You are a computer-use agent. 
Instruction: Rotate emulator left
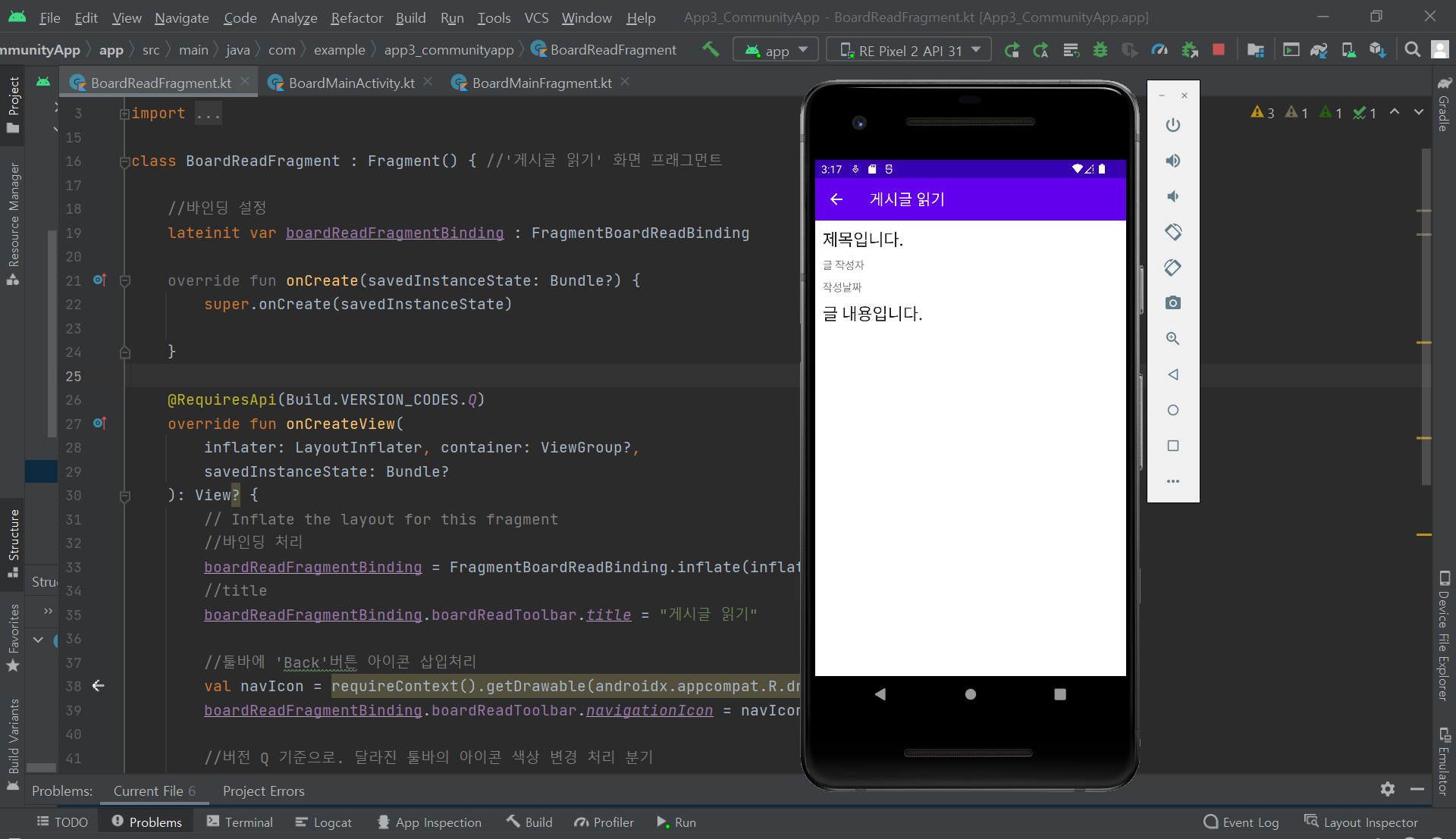pos(1173,232)
